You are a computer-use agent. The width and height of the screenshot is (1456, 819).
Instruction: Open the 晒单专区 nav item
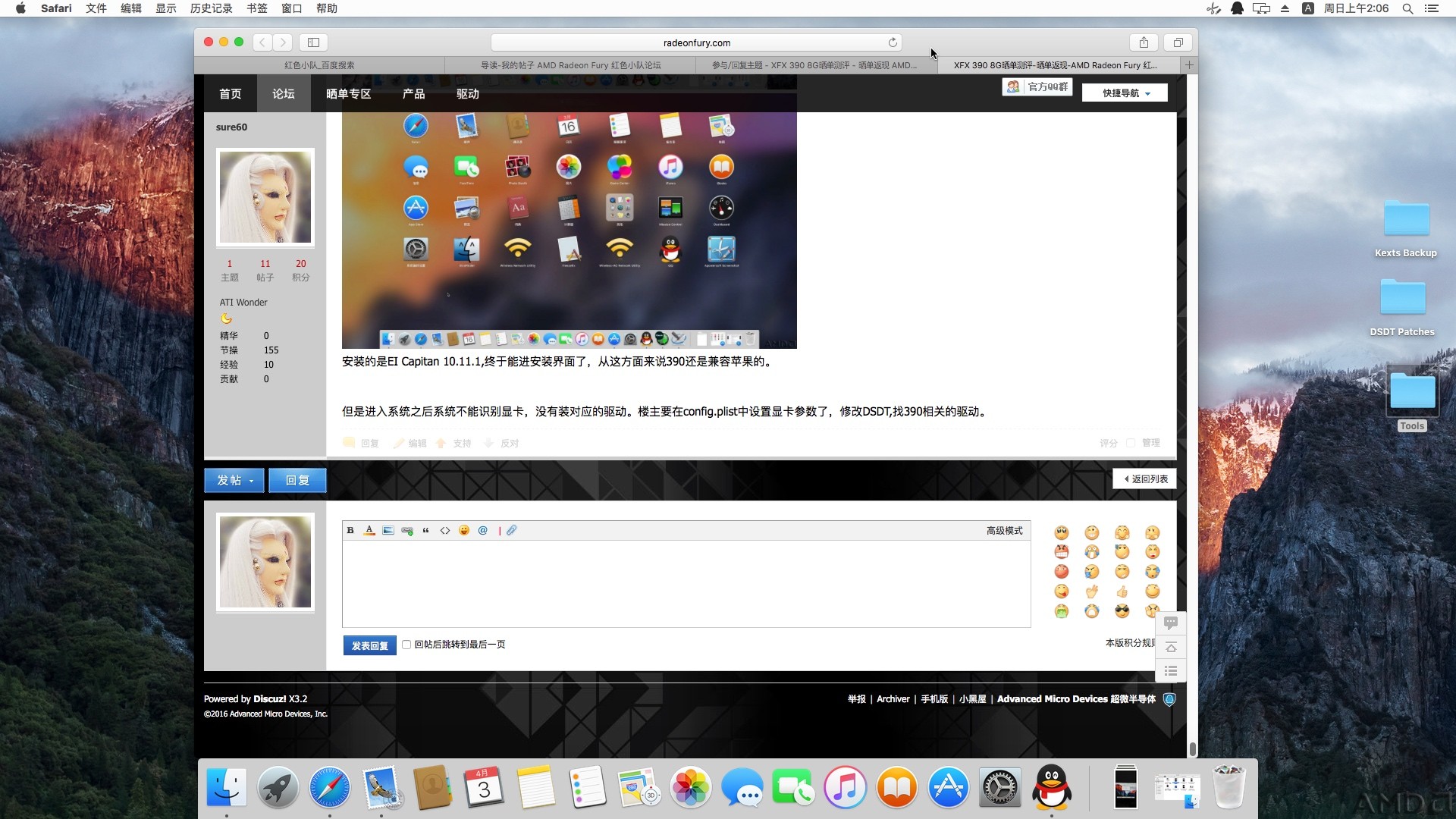[x=349, y=94]
